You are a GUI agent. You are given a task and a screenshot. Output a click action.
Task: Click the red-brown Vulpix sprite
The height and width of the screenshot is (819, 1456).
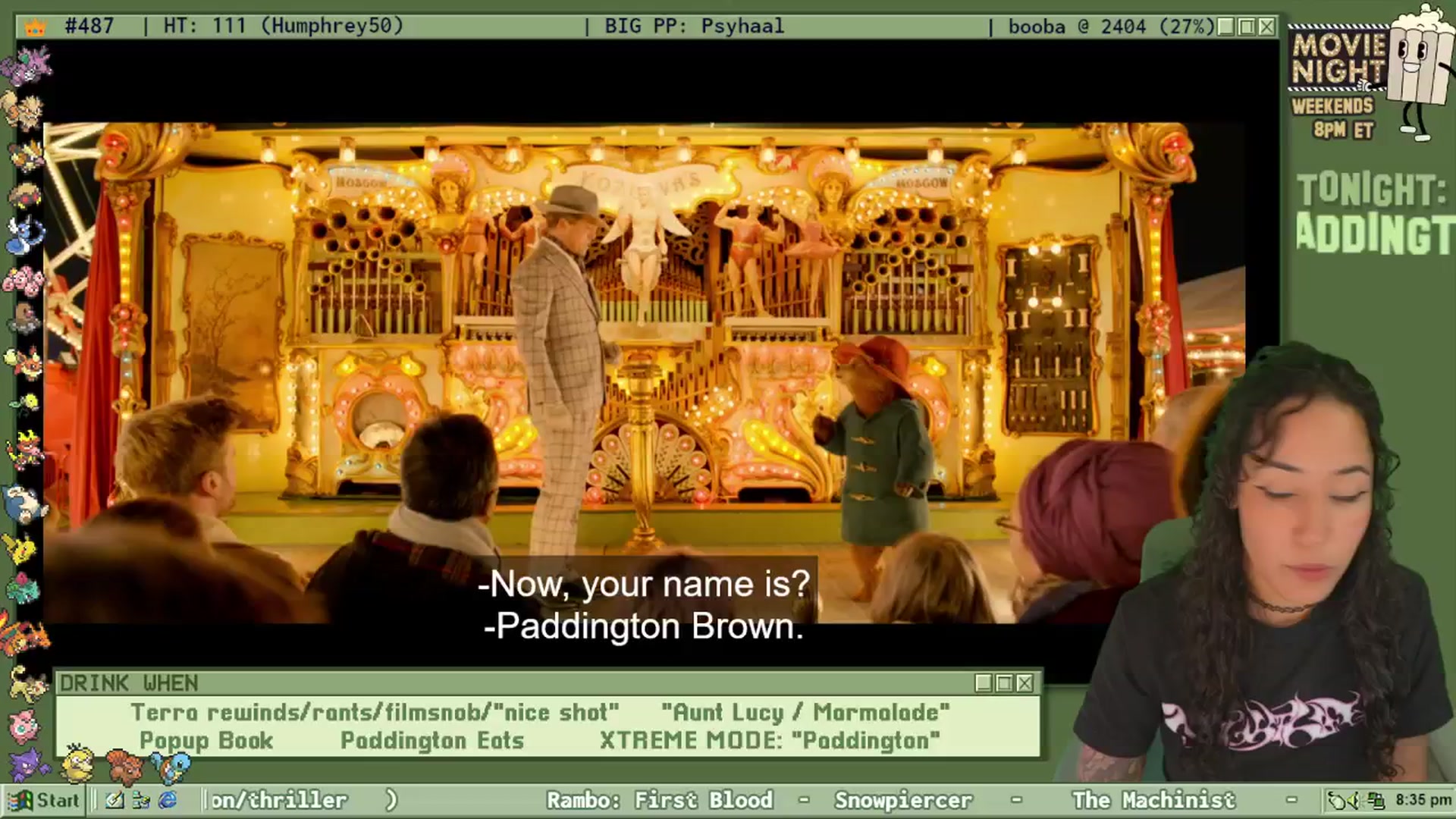[x=125, y=766]
